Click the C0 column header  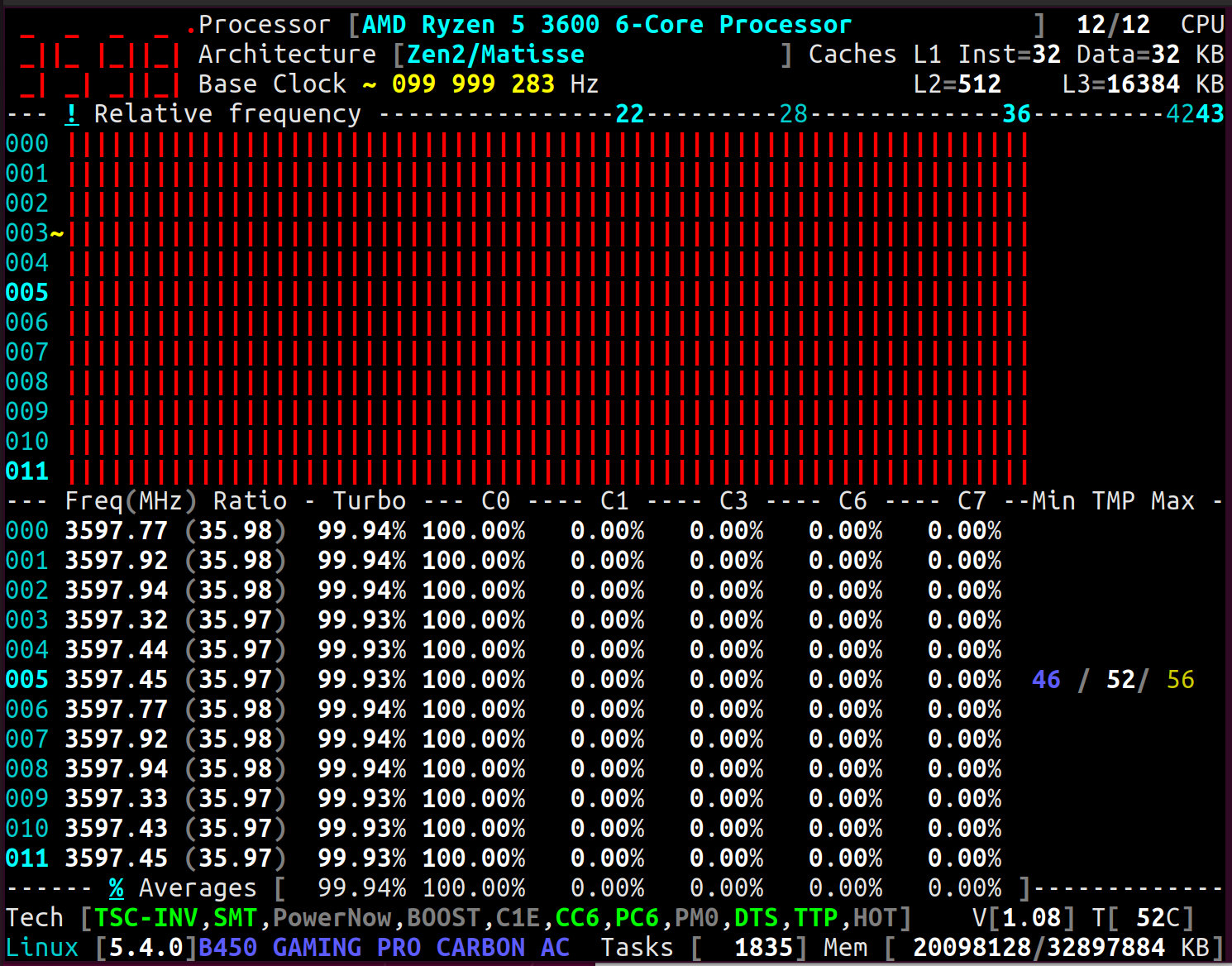click(495, 501)
